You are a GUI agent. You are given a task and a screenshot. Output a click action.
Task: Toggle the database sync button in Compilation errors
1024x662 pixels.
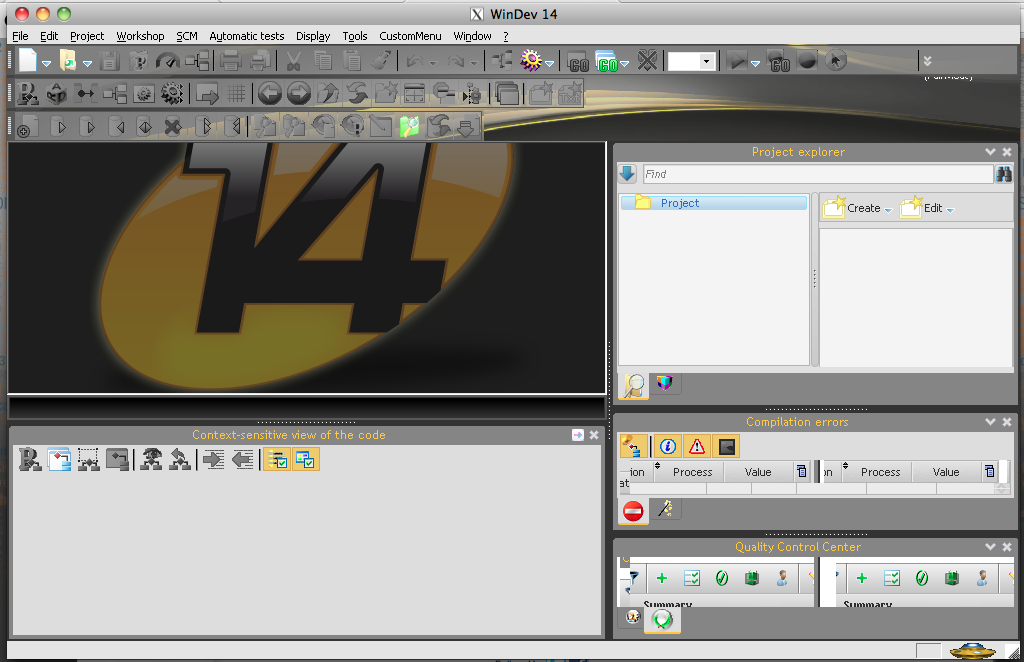point(633,447)
